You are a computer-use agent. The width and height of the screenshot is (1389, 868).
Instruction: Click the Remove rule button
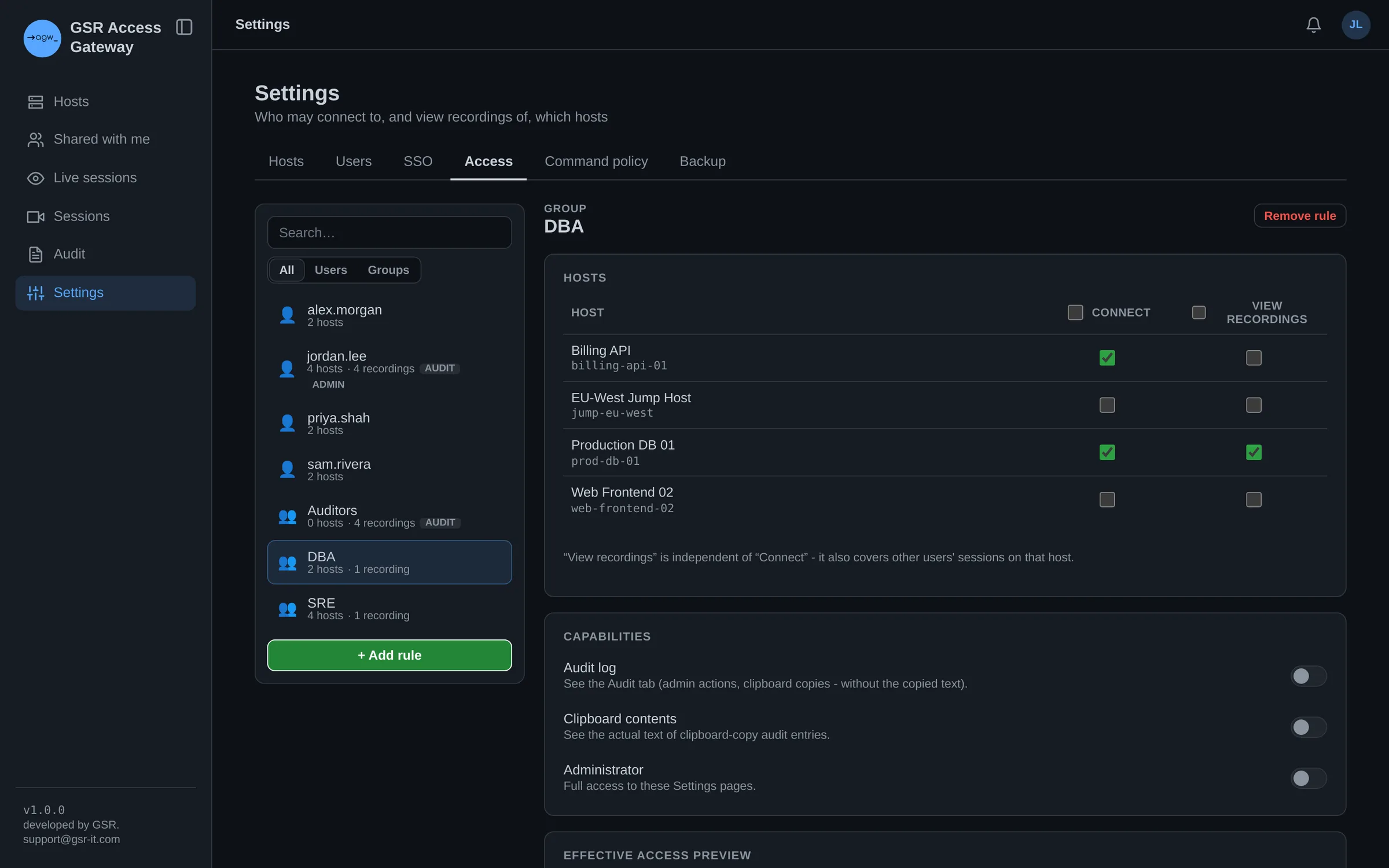[x=1300, y=216]
